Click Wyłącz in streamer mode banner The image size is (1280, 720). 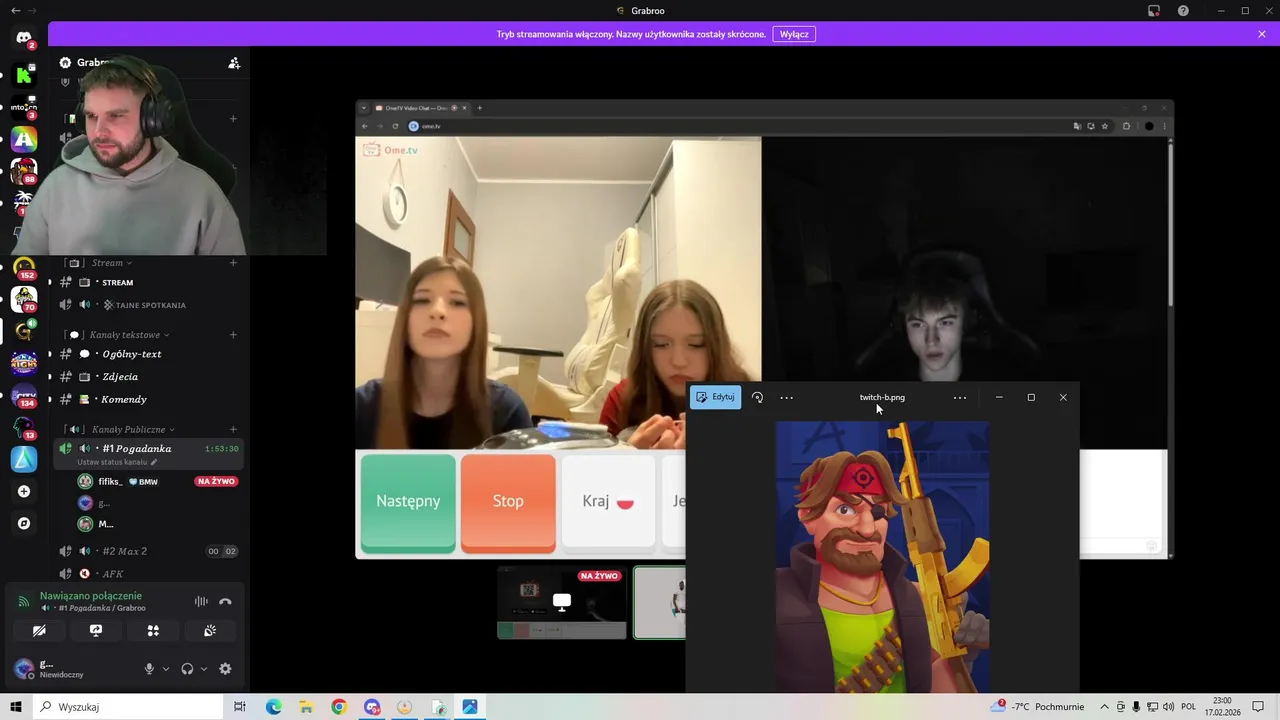(794, 34)
